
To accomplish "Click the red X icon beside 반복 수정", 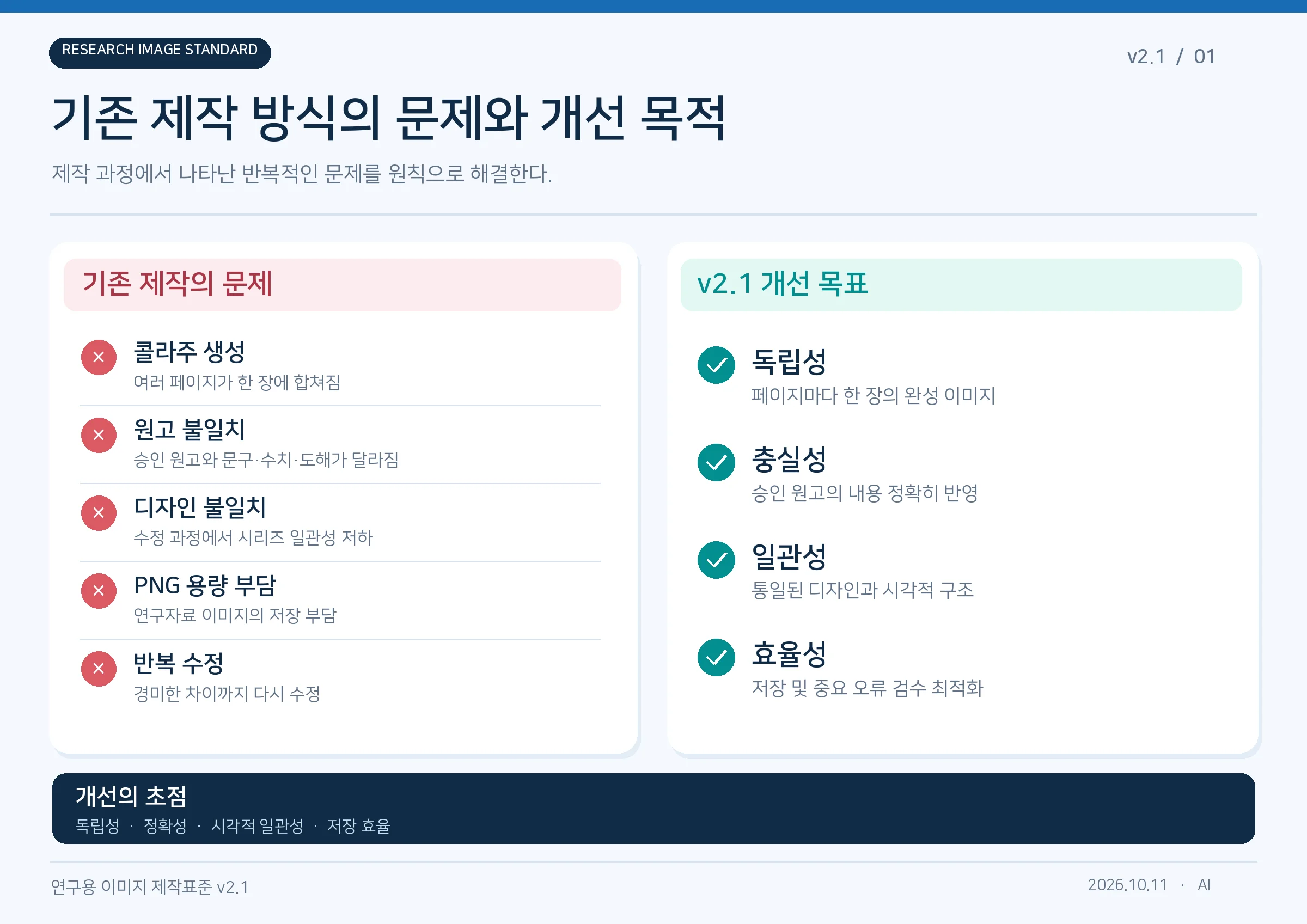I will click(99, 669).
